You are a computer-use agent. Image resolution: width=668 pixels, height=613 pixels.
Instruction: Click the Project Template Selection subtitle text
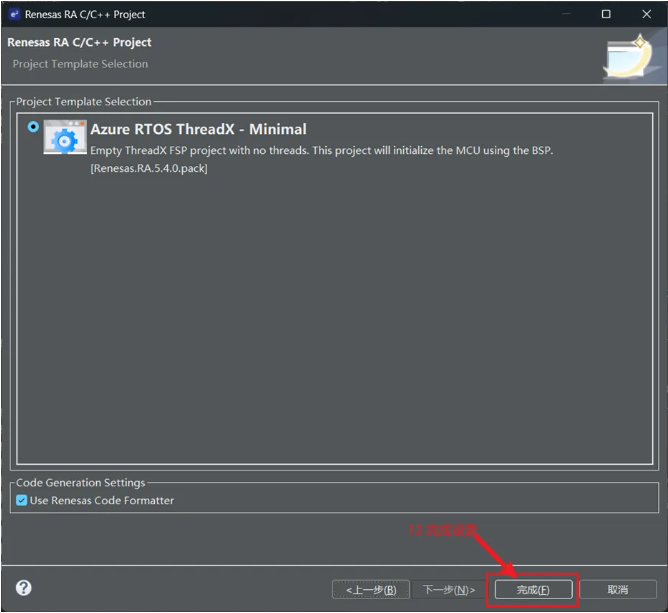click(x=81, y=64)
